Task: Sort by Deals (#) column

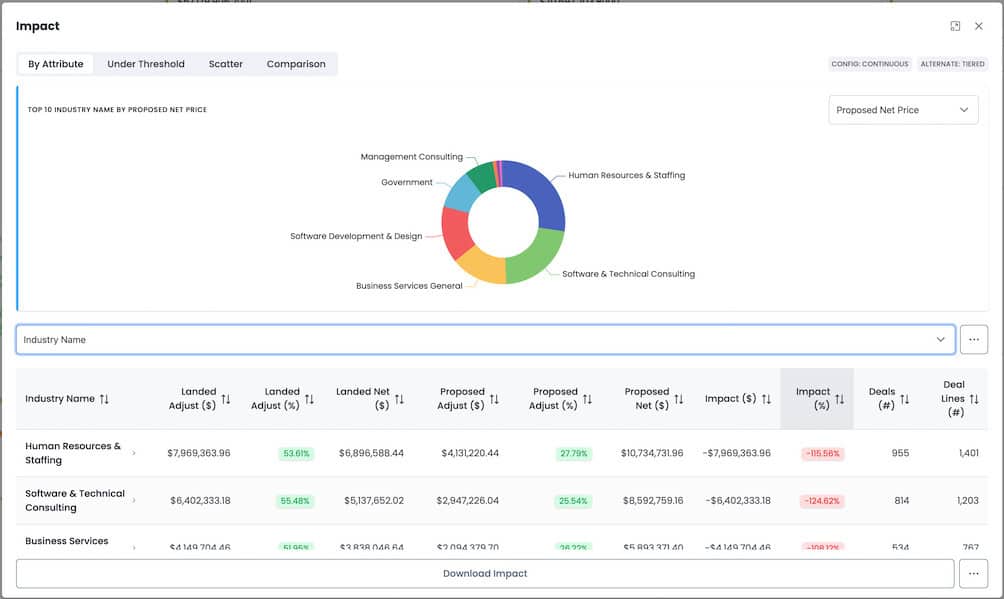Action: 904,399
